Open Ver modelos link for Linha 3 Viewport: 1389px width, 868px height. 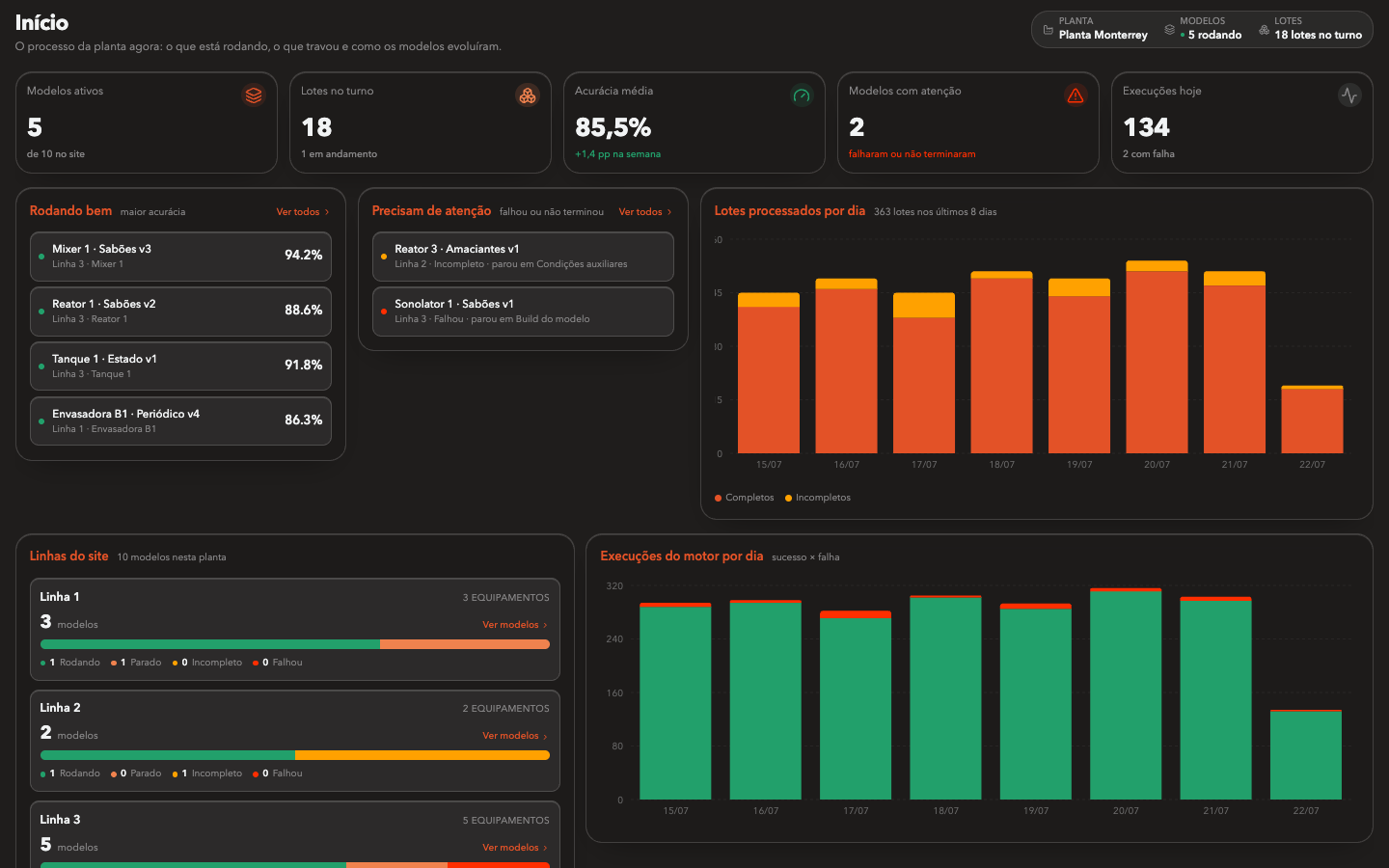tap(515, 848)
